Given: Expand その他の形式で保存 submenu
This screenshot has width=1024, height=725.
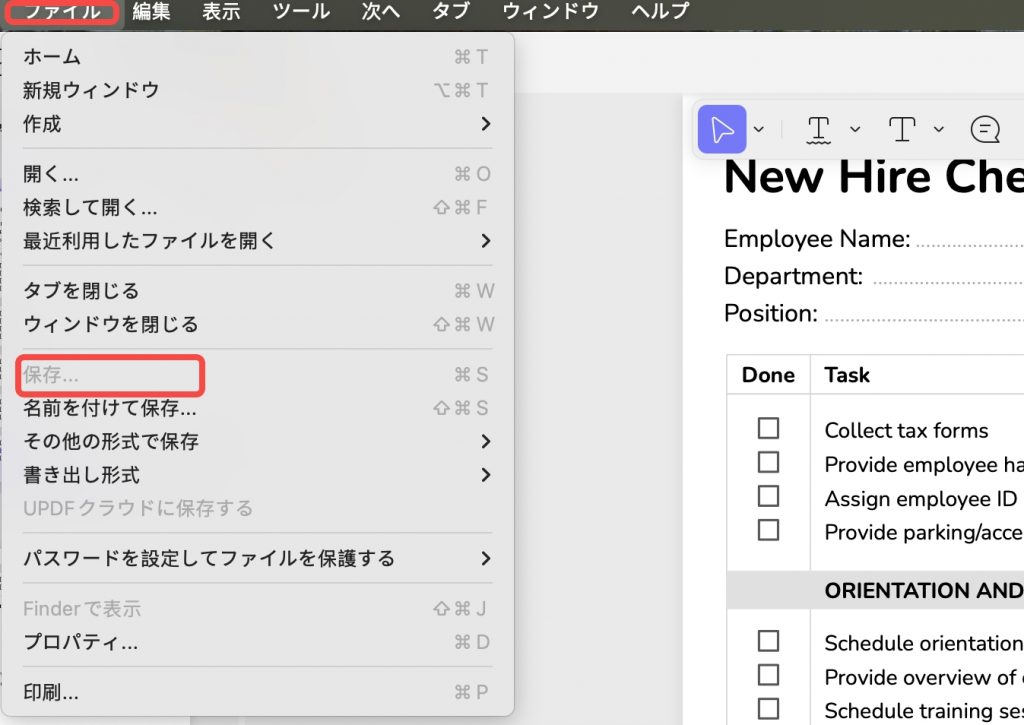Looking at the screenshot, I should tap(257, 442).
